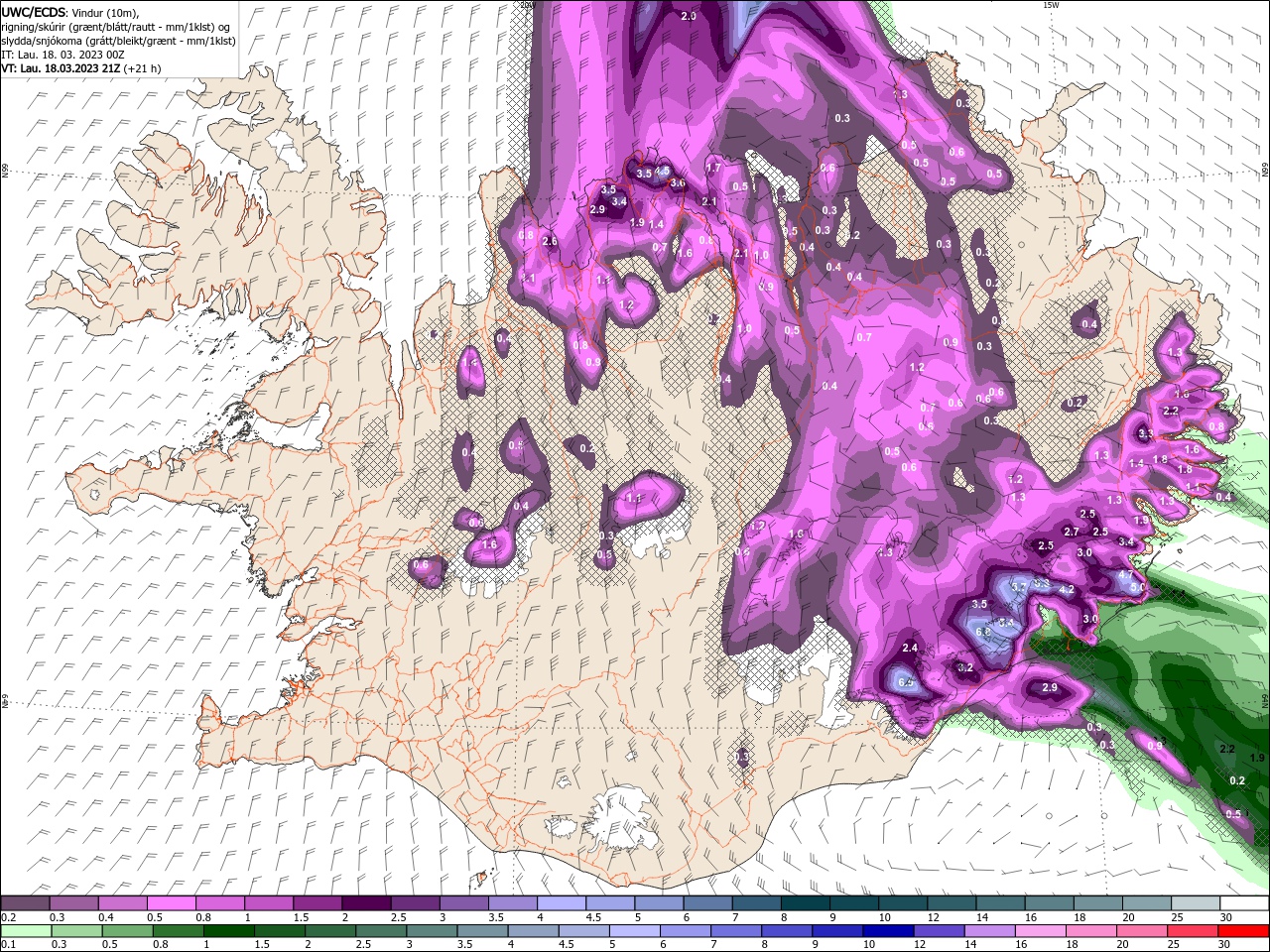The height and width of the screenshot is (952, 1270).
Task: Select the 4.7 value on the map
Action: click(1125, 575)
